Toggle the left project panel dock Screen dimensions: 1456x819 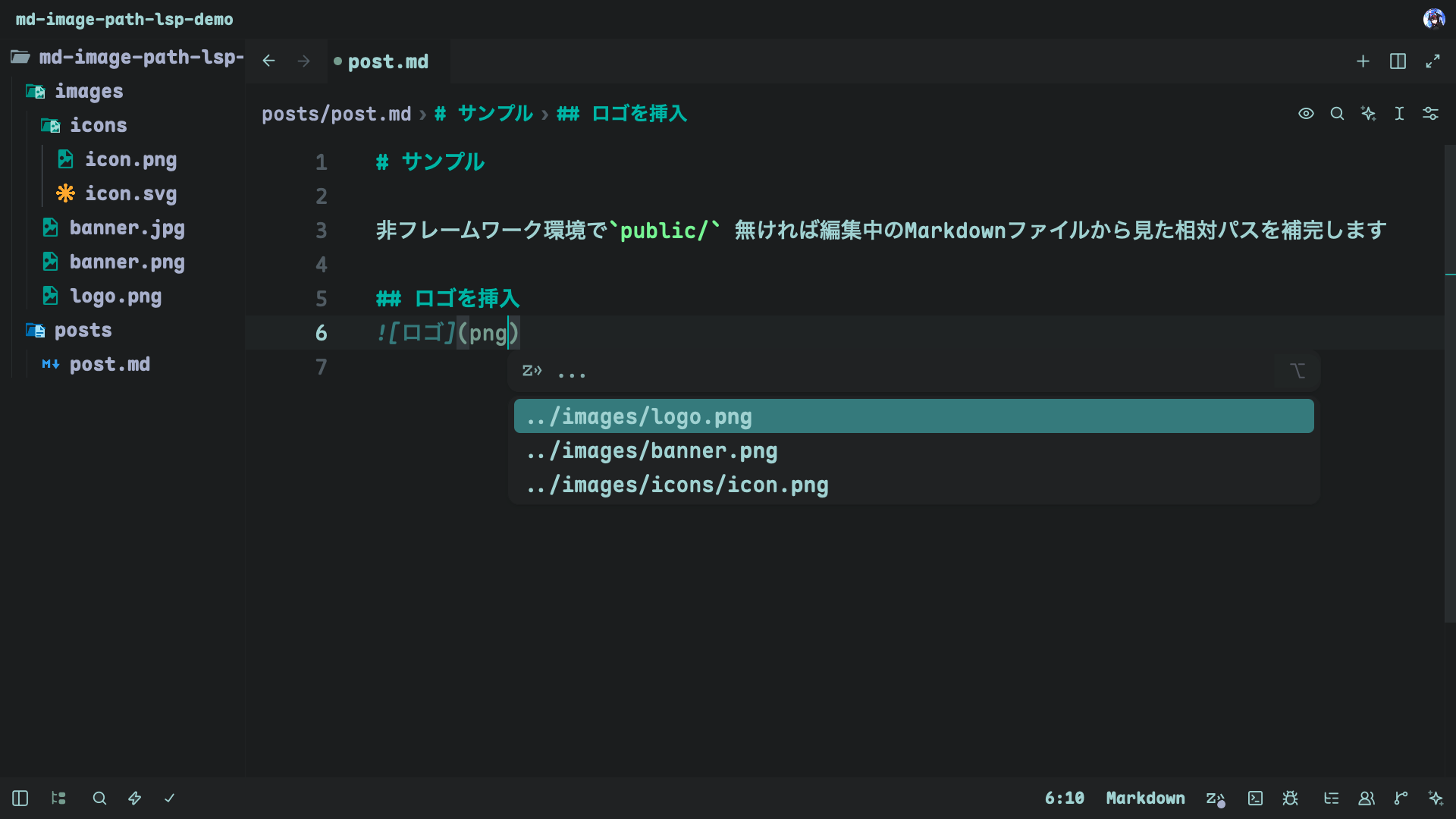click(x=20, y=798)
